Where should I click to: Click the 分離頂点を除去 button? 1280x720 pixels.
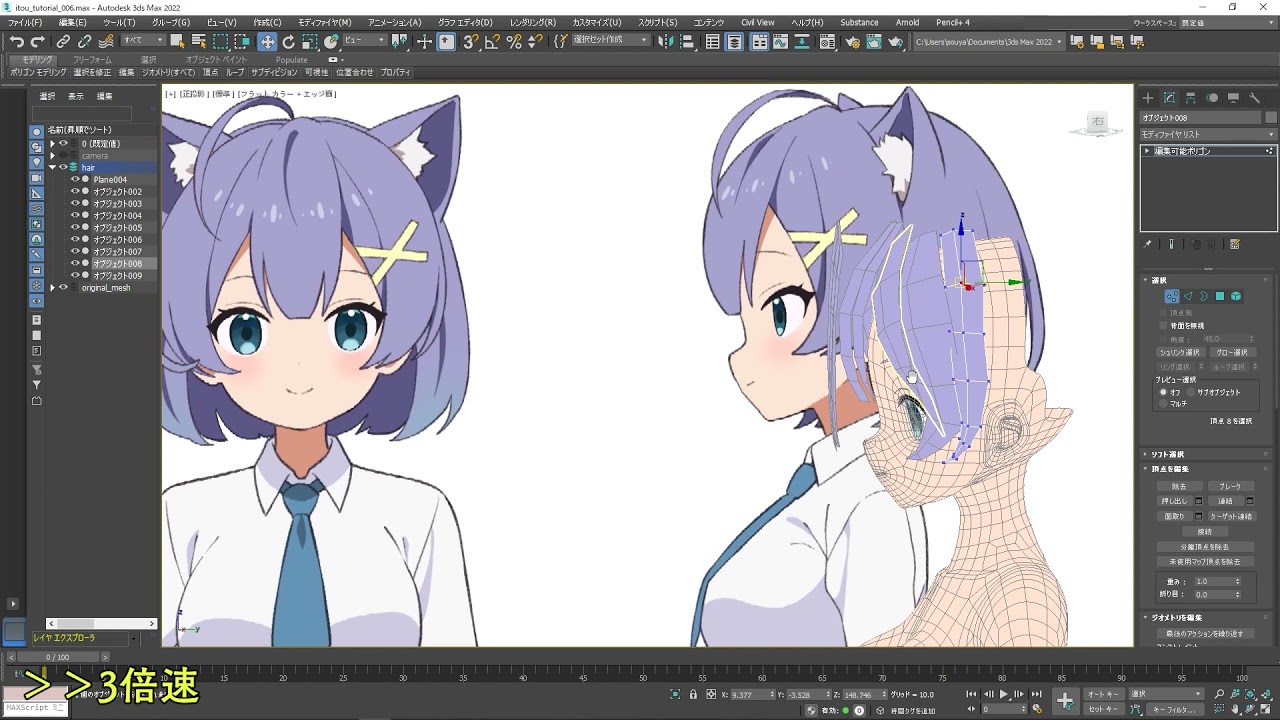[x=1205, y=547]
